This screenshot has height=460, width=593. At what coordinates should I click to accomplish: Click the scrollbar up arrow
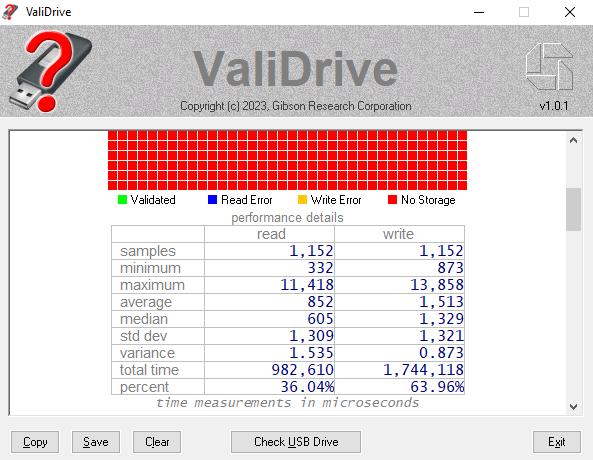[x=573, y=140]
